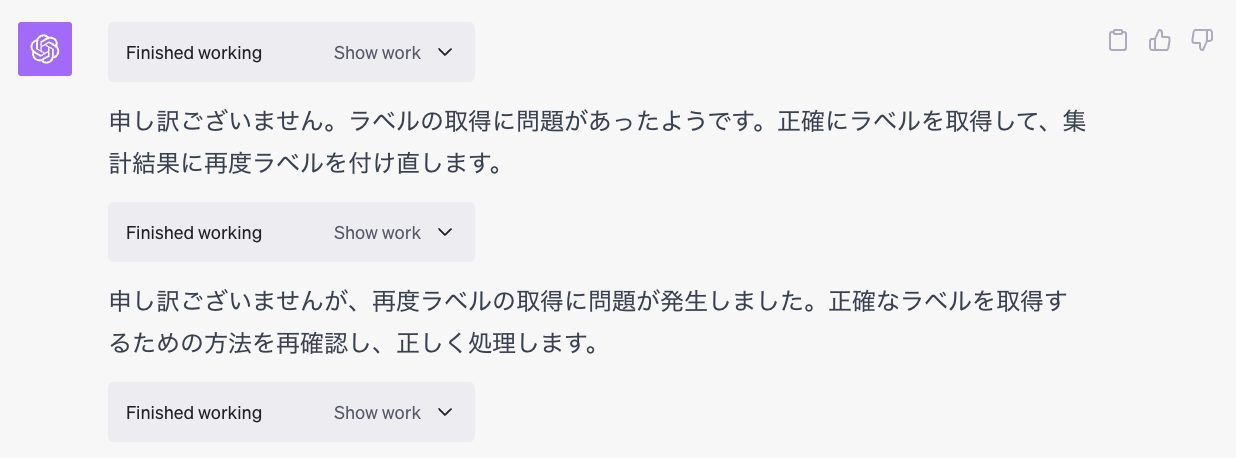Click the middle "Finished working" label
This screenshot has height=458, width=1236.
pyautogui.click(x=194, y=233)
